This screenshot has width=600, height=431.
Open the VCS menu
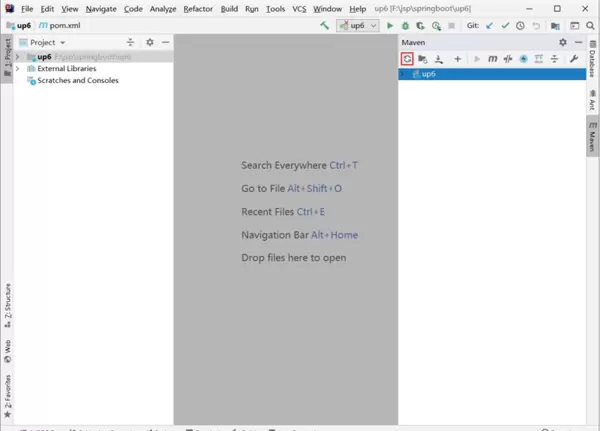[299, 9]
